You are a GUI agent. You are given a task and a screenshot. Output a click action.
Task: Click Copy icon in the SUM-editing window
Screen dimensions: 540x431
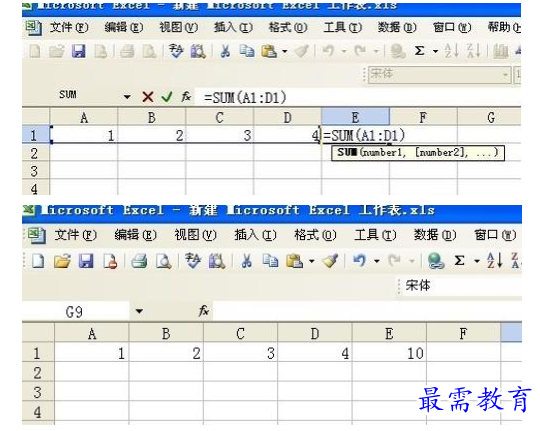tap(247, 51)
